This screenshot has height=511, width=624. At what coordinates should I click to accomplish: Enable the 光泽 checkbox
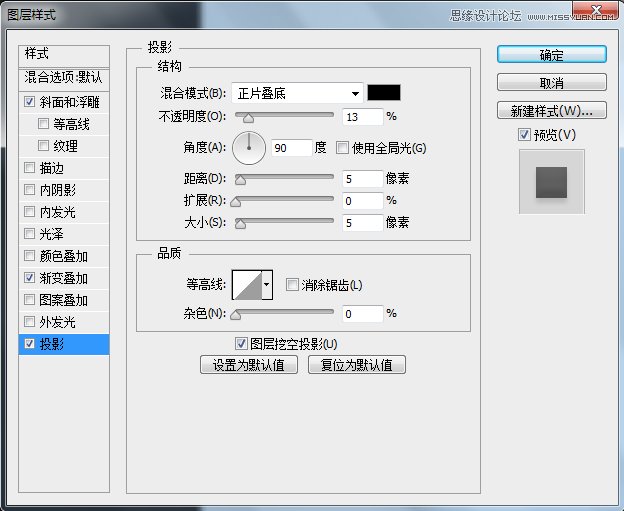[29, 233]
